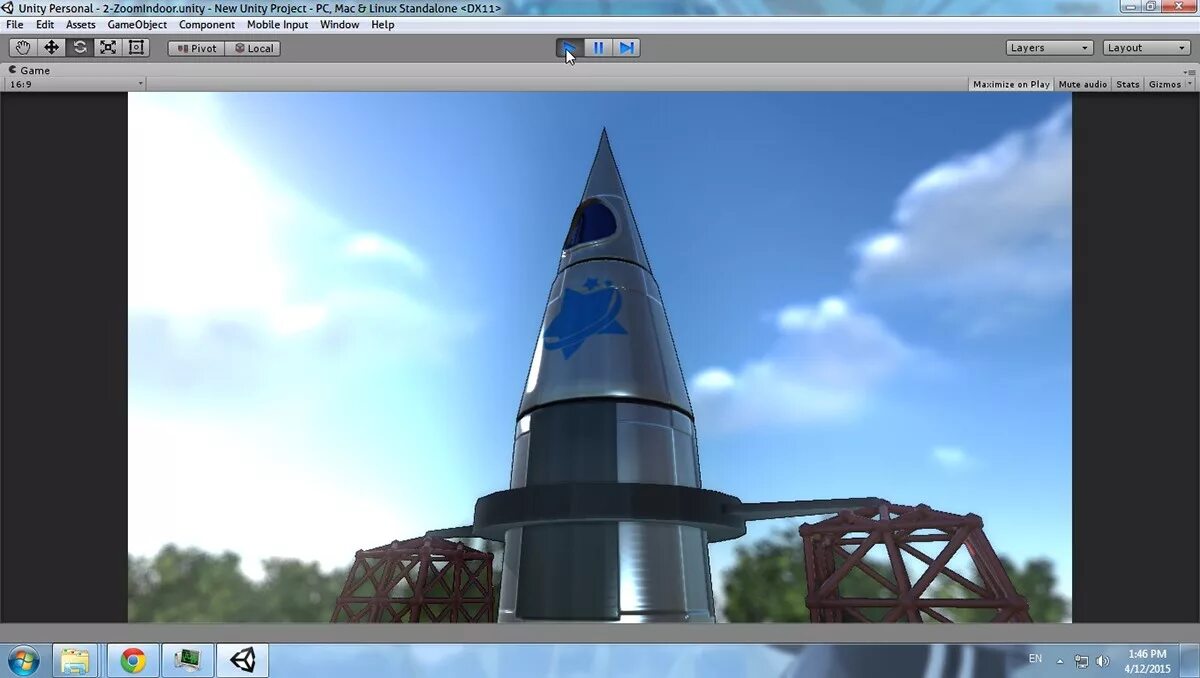Select the Move tool
The height and width of the screenshot is (678, 1200).
pyautogui.click(x=51, y=47)
